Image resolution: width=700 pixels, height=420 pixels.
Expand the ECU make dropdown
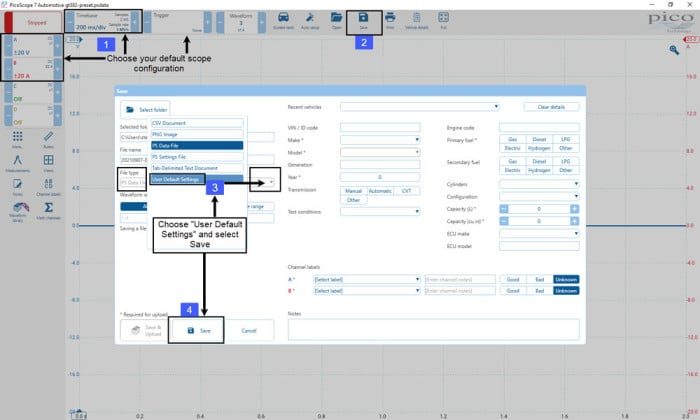pos(576,233)
